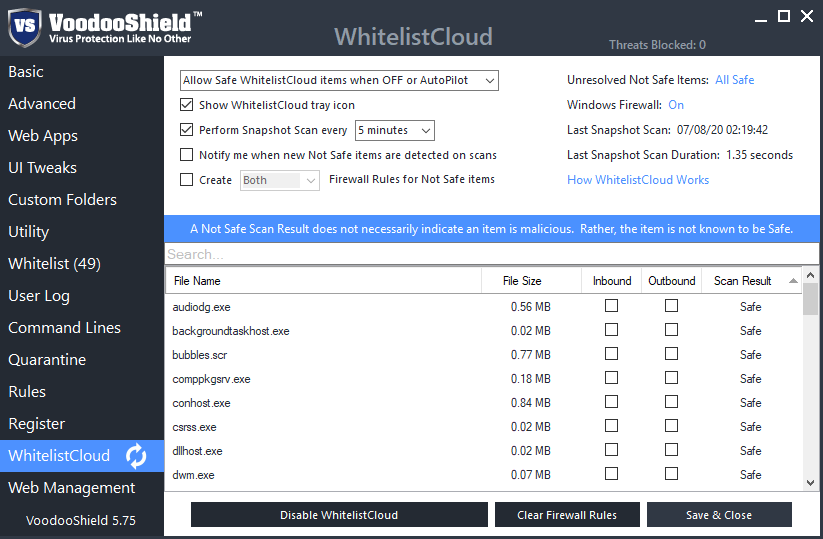This screenshot has height=539, width=823.
Task: Open the Allow Safe WhitelistCloud items dropdown
Action: (x=339, y=80)
